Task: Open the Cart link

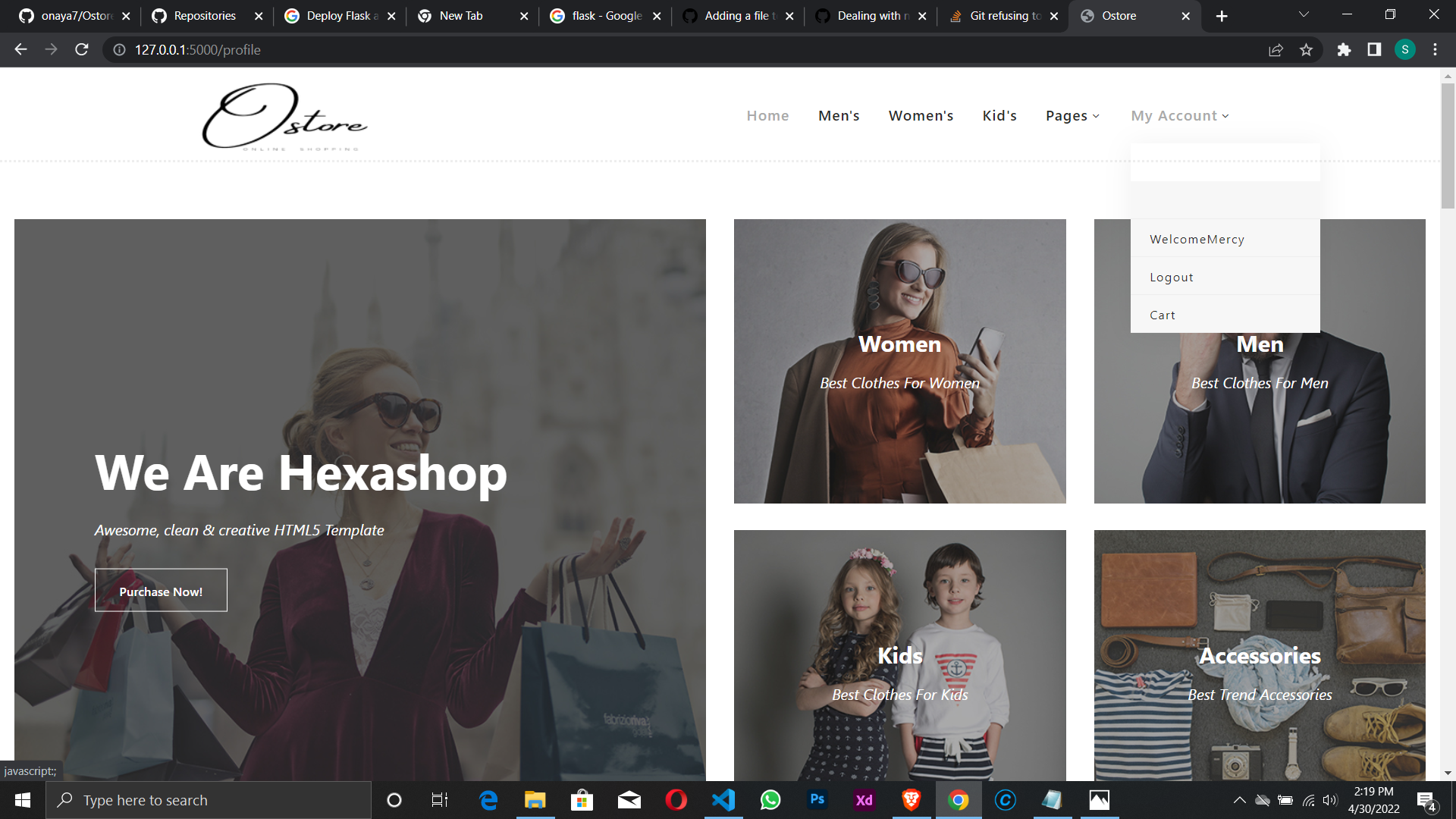Action: click(x=1163, y=315)
